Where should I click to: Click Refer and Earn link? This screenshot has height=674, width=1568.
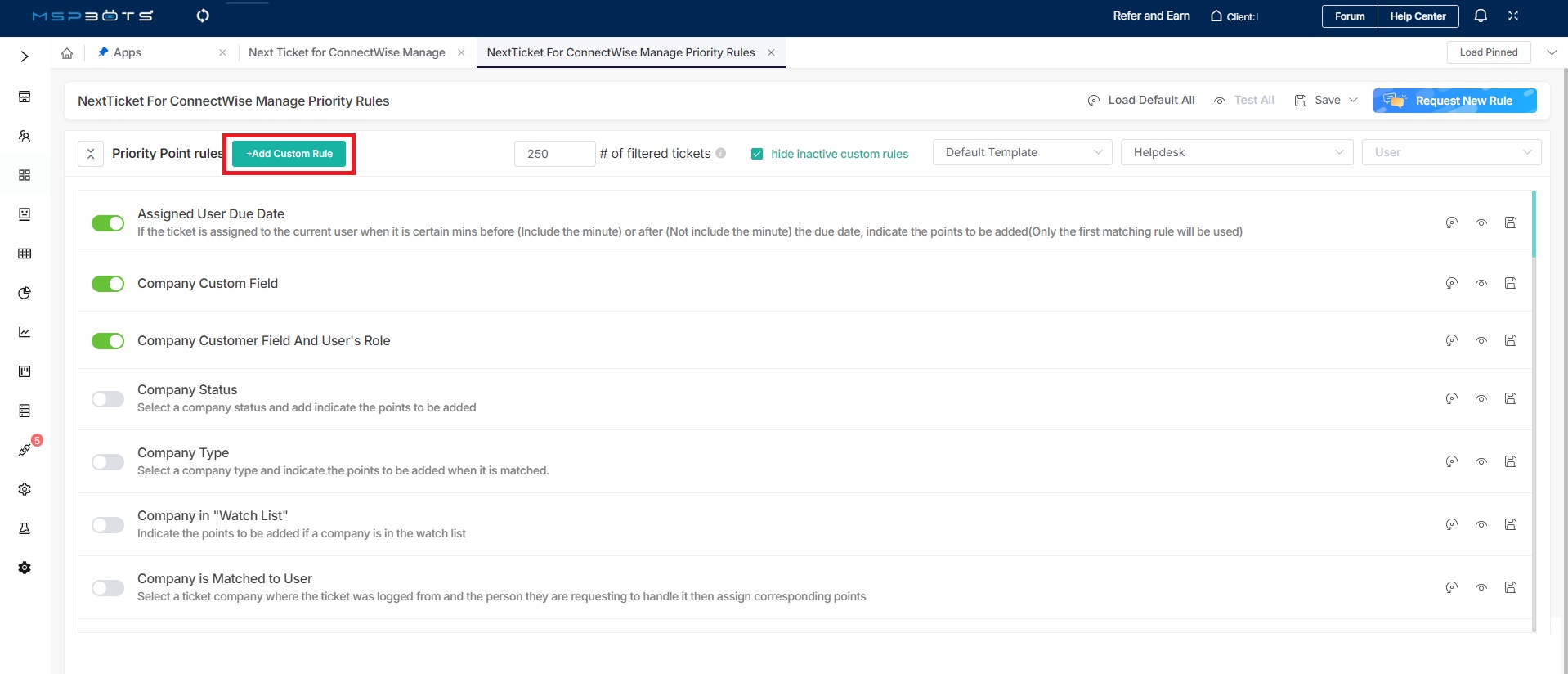point(1151,16)
